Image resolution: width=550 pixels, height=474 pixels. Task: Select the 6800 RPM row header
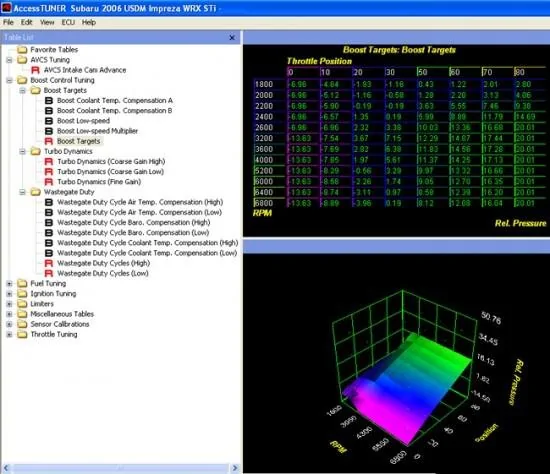pyautogui.click(x=269, y=203)
